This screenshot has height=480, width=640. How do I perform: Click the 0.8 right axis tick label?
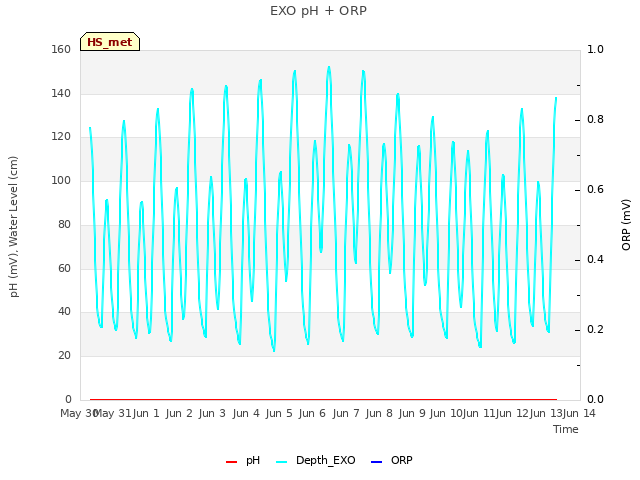[595, 120]
